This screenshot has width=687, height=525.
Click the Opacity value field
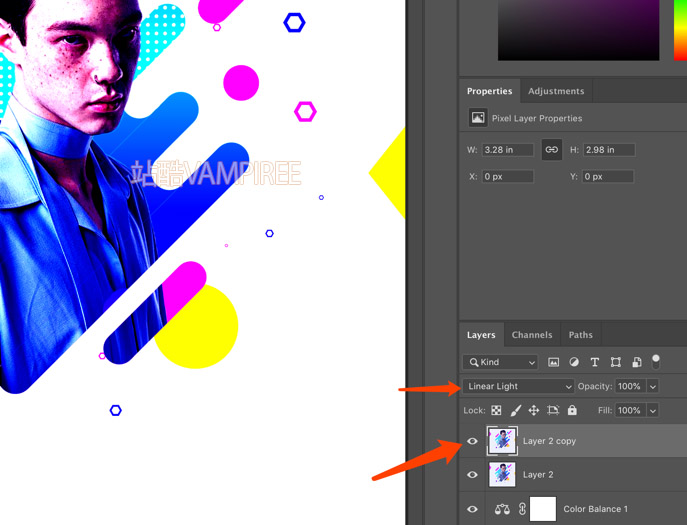630,387
